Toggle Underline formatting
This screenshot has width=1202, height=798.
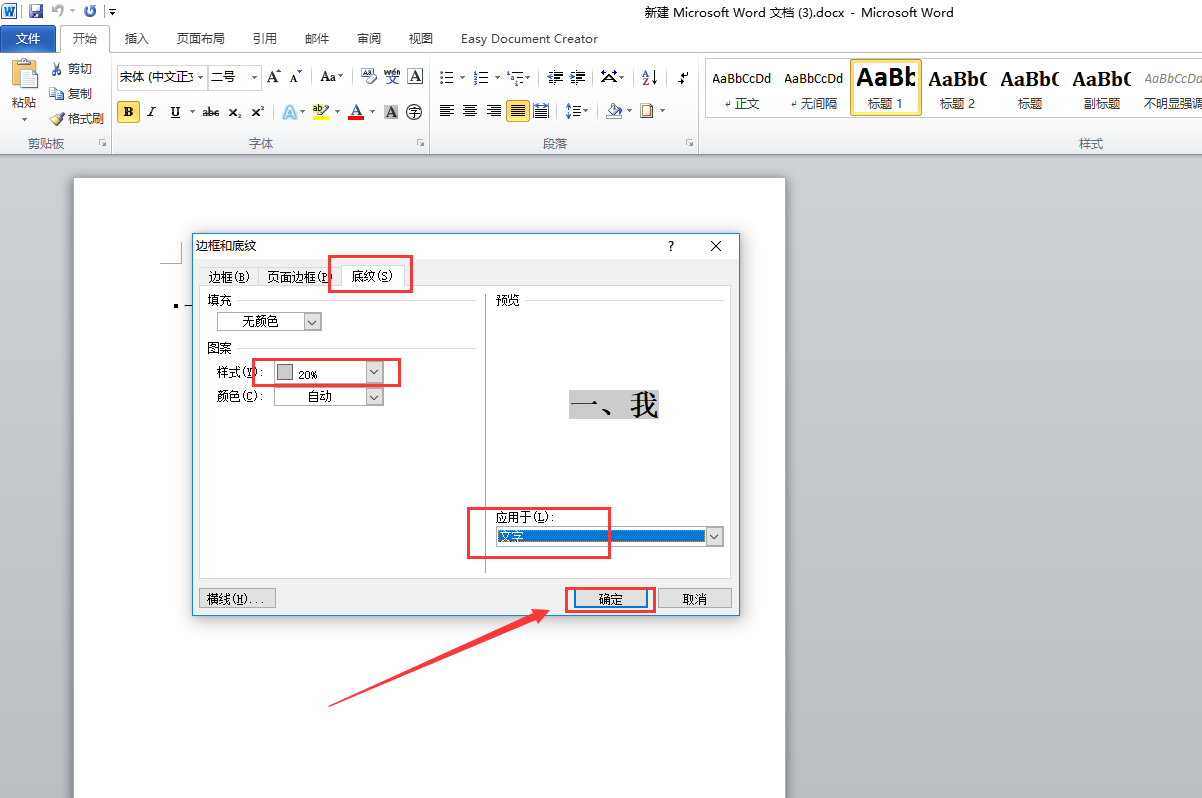pyautogui.click(x=176, y=112)
